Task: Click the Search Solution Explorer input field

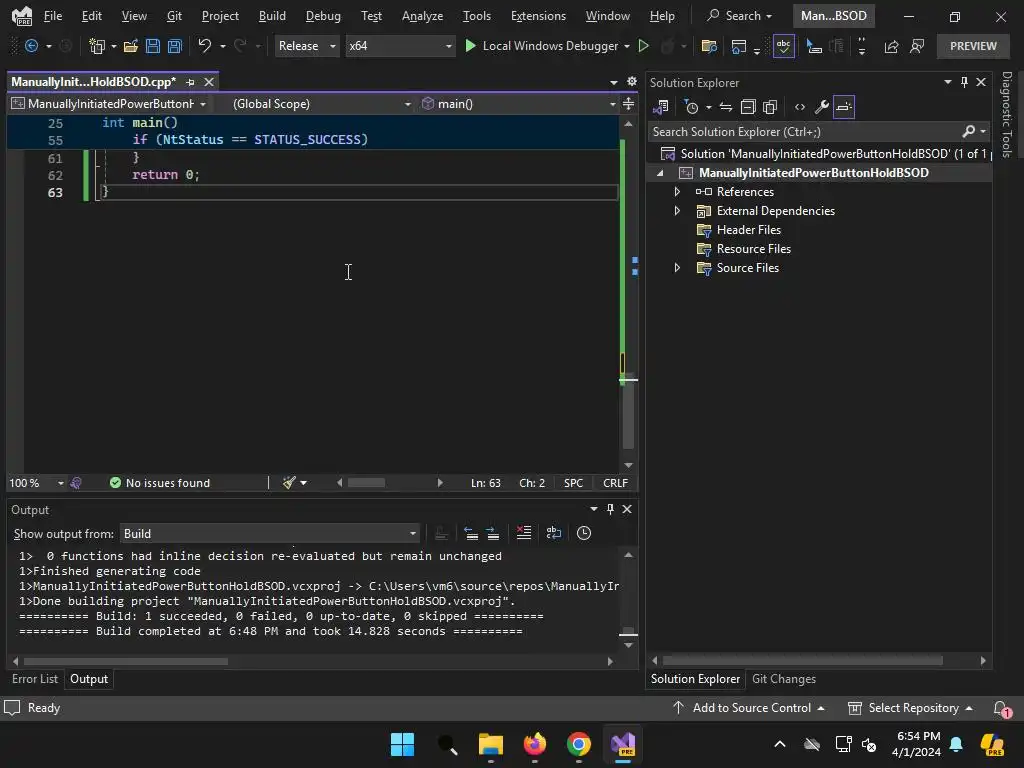Action: click(x=805, y=132)
